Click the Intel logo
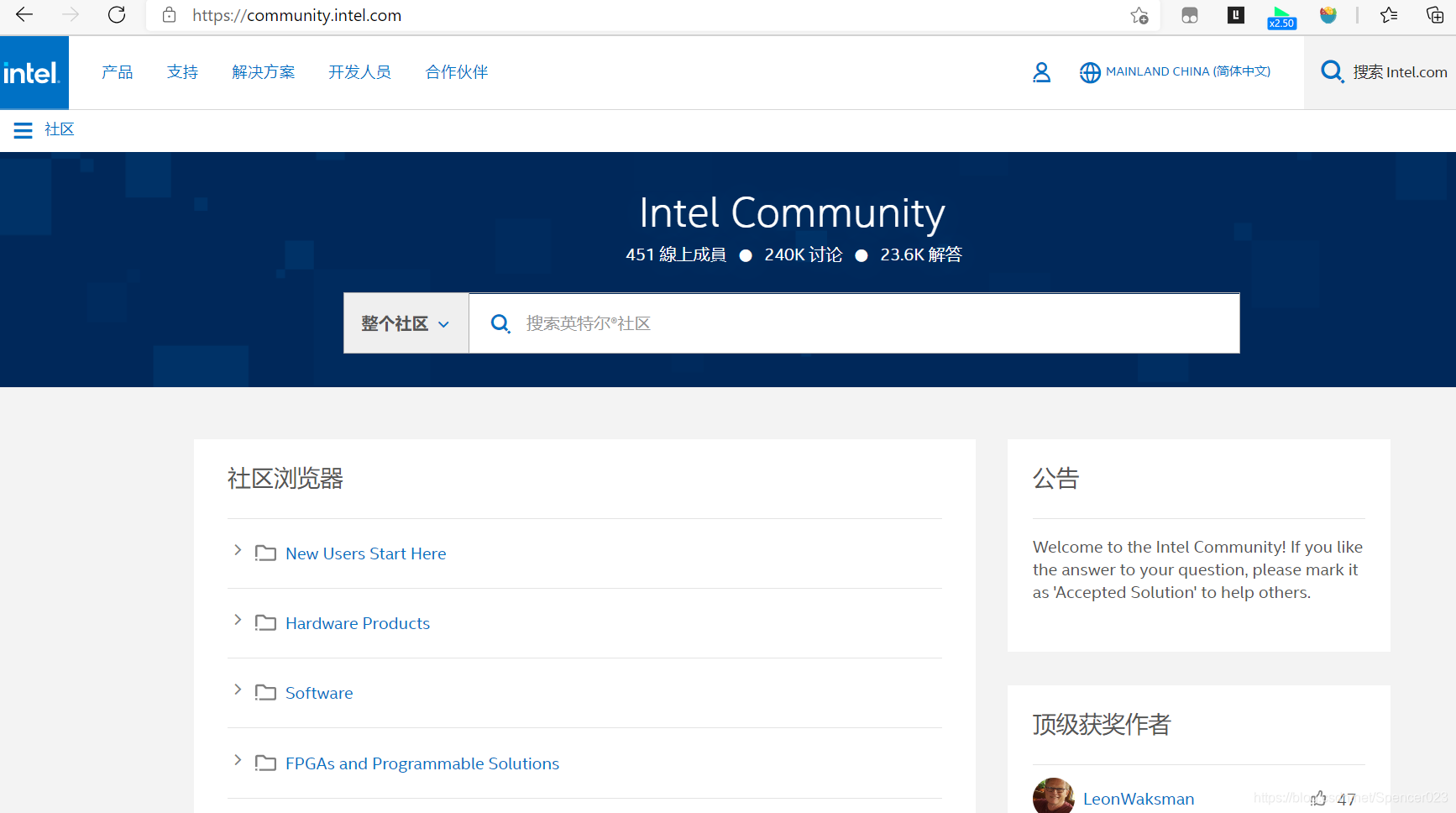 pyautogui.click(x=34, y=72)
